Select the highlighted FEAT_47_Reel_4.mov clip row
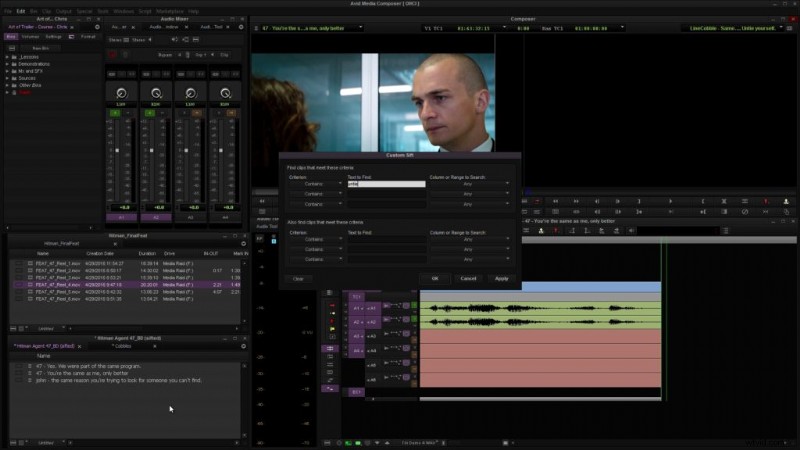 (x=125, y=285)
